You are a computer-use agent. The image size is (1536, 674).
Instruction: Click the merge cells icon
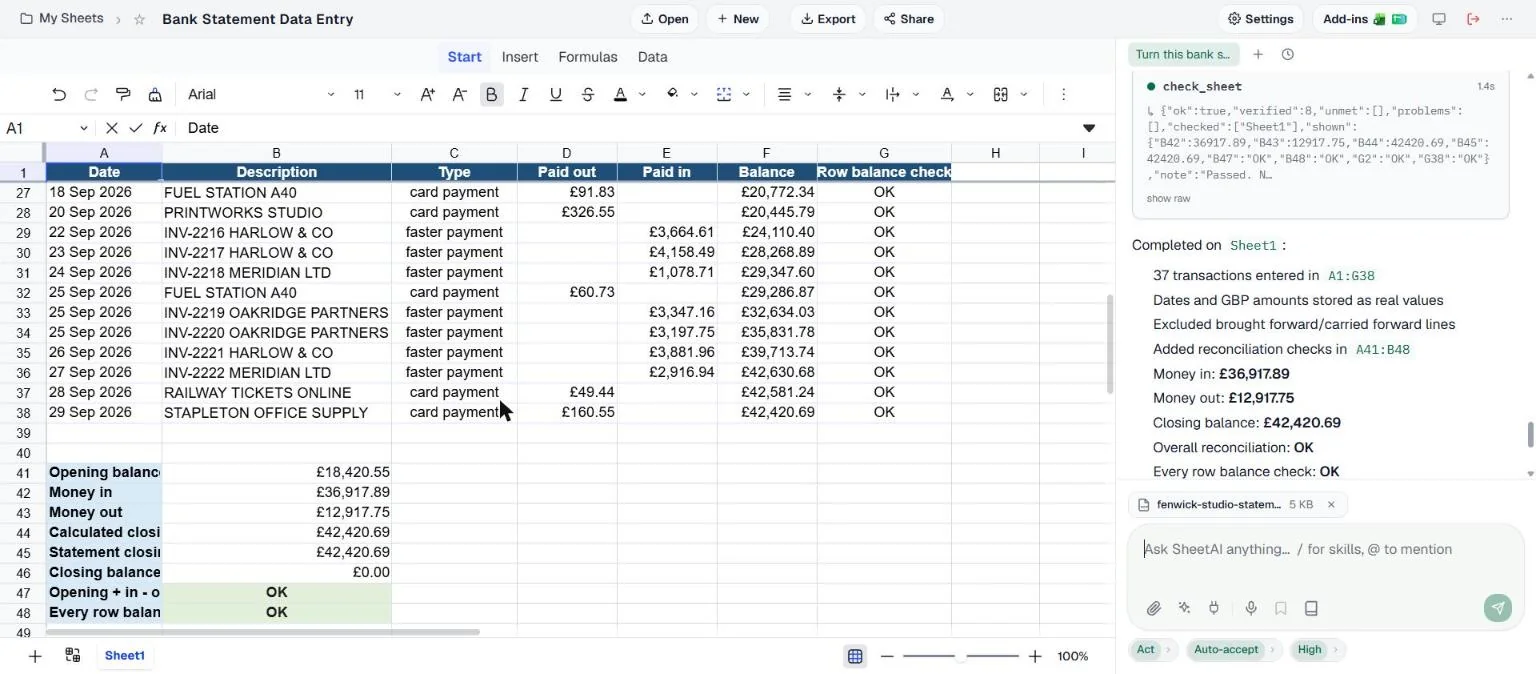[x=1000, y=94]
